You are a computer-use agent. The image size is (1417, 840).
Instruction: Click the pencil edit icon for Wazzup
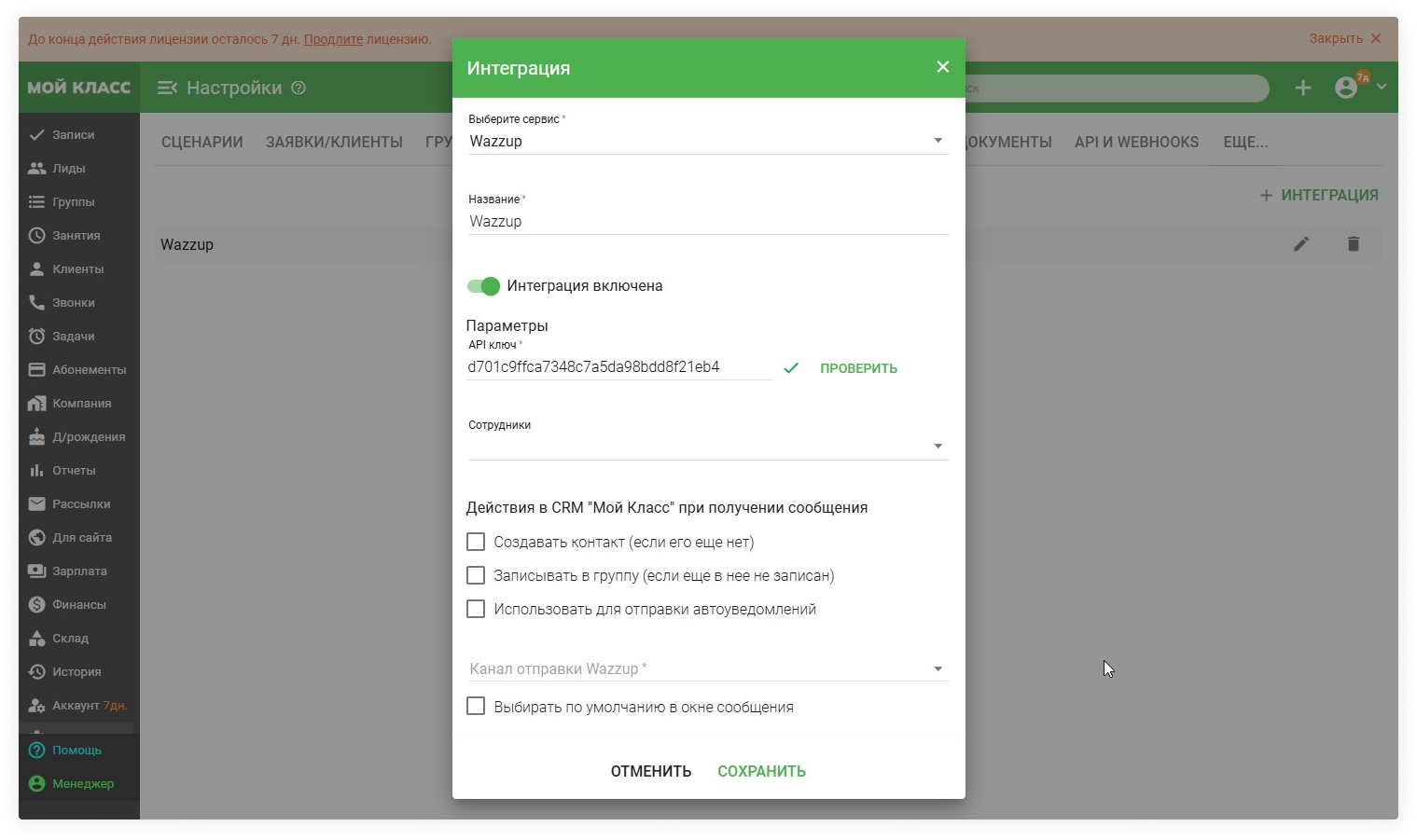(1301, 244)
